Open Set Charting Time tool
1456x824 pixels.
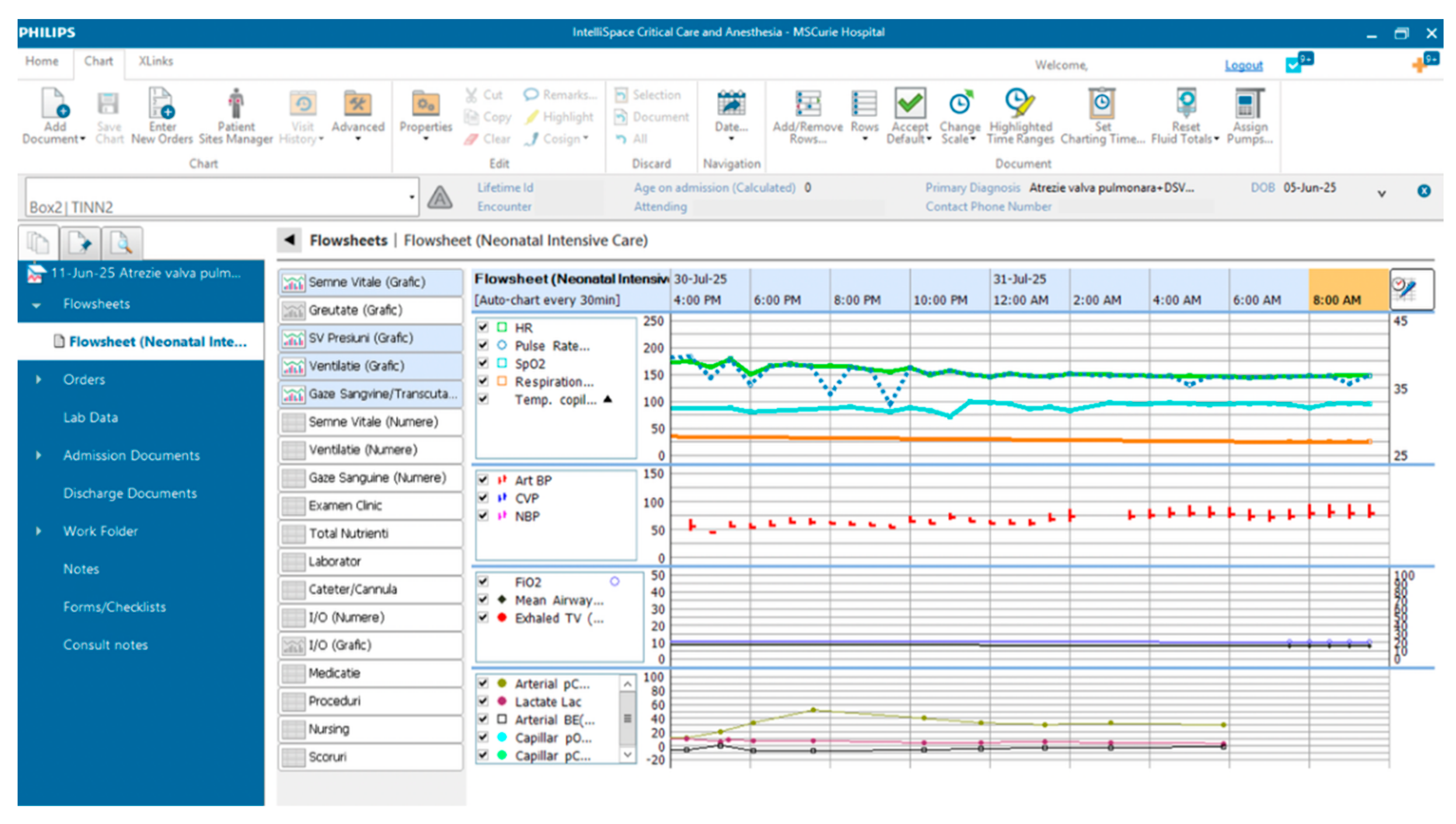[x=1101, y=104]
